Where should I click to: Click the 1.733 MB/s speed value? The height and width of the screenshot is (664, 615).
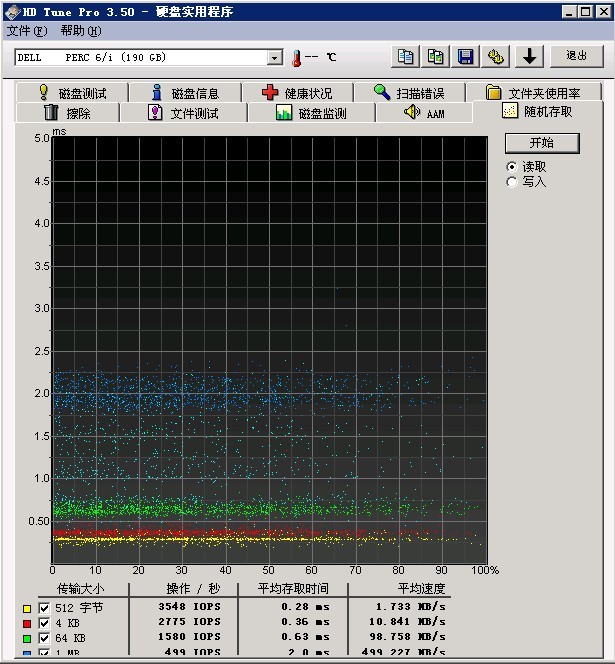pyautogui.click(x=410, y=607)
